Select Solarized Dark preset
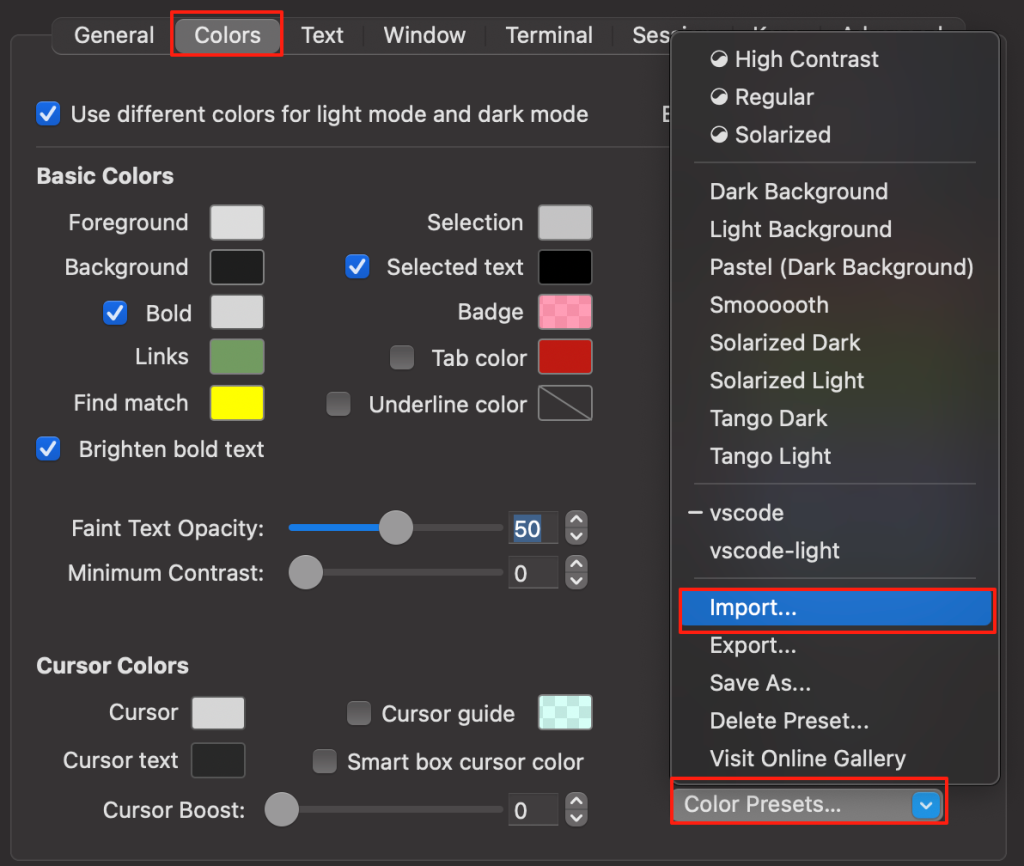The width and height of the screenshot is (1024, 866). [785, 343]
